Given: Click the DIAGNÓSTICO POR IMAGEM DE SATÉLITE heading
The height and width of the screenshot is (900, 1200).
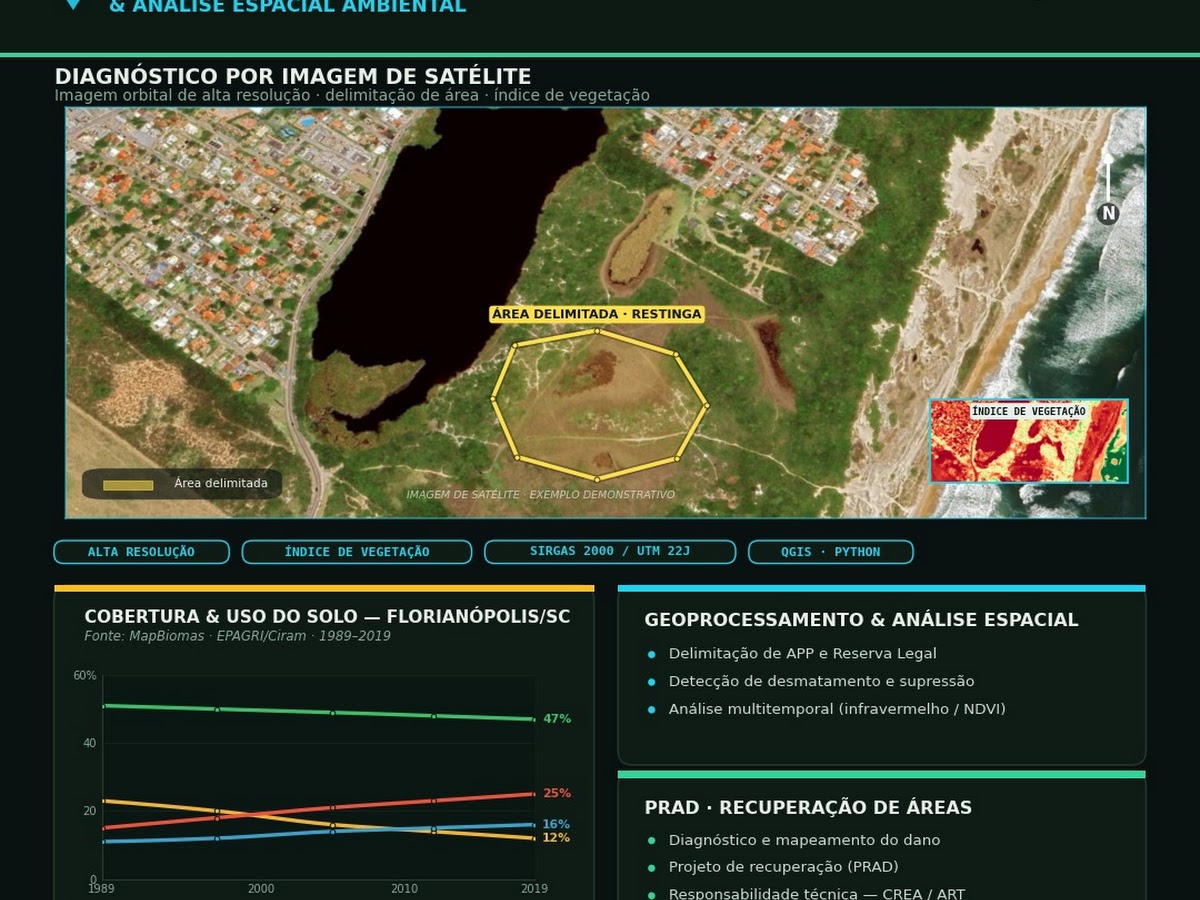Looking at the screenshot, I should point(293,76).
